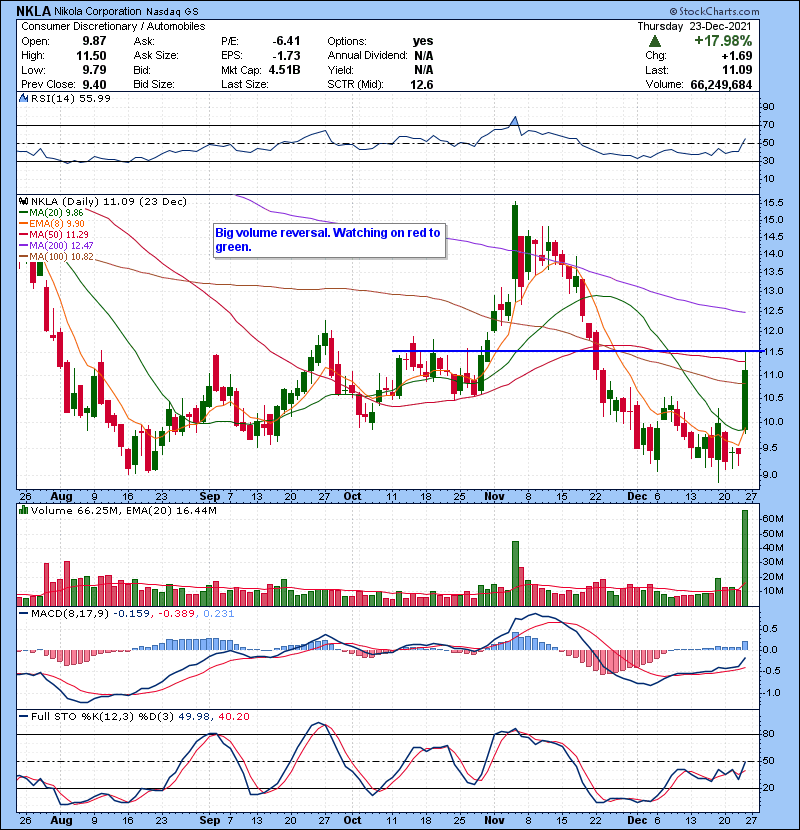Click the NKLA (Daily) 11.09 price label
800x830 pixels.
point(109,201)
